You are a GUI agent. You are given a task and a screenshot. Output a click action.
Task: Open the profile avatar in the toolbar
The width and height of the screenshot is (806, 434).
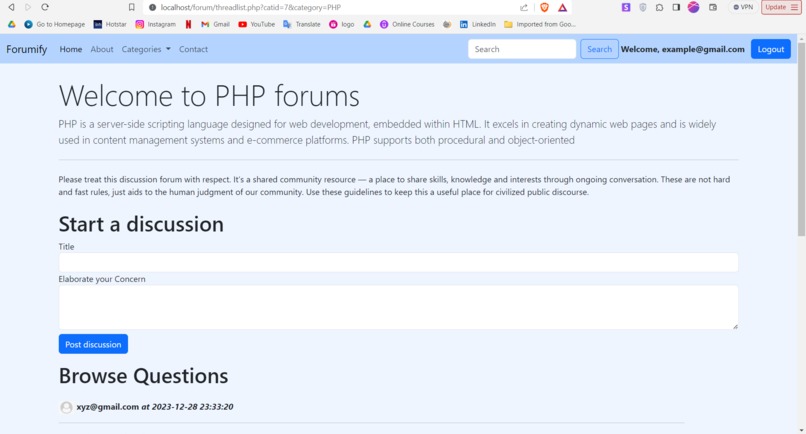pos(693,7)
